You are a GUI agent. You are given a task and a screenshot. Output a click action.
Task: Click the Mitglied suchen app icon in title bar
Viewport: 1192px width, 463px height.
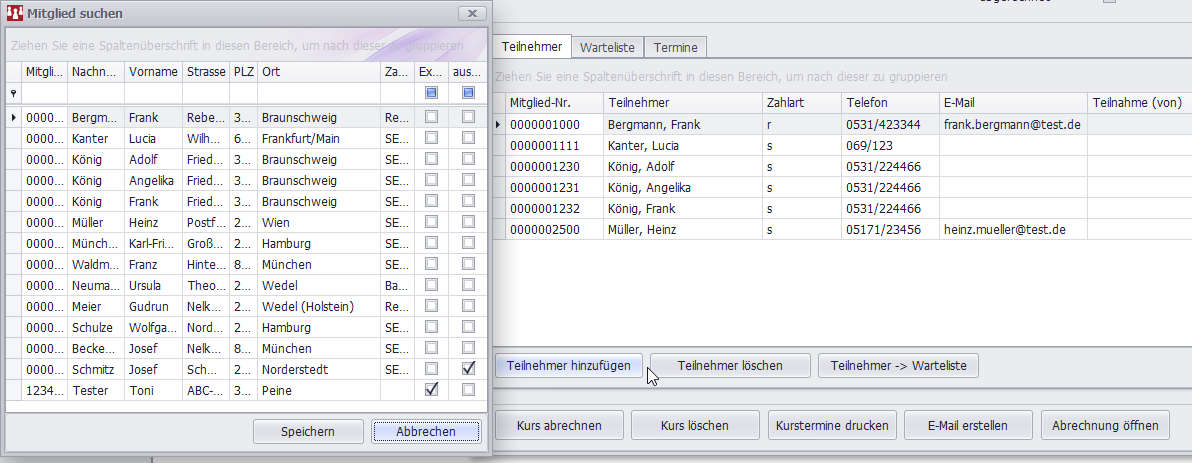[16, 14]
